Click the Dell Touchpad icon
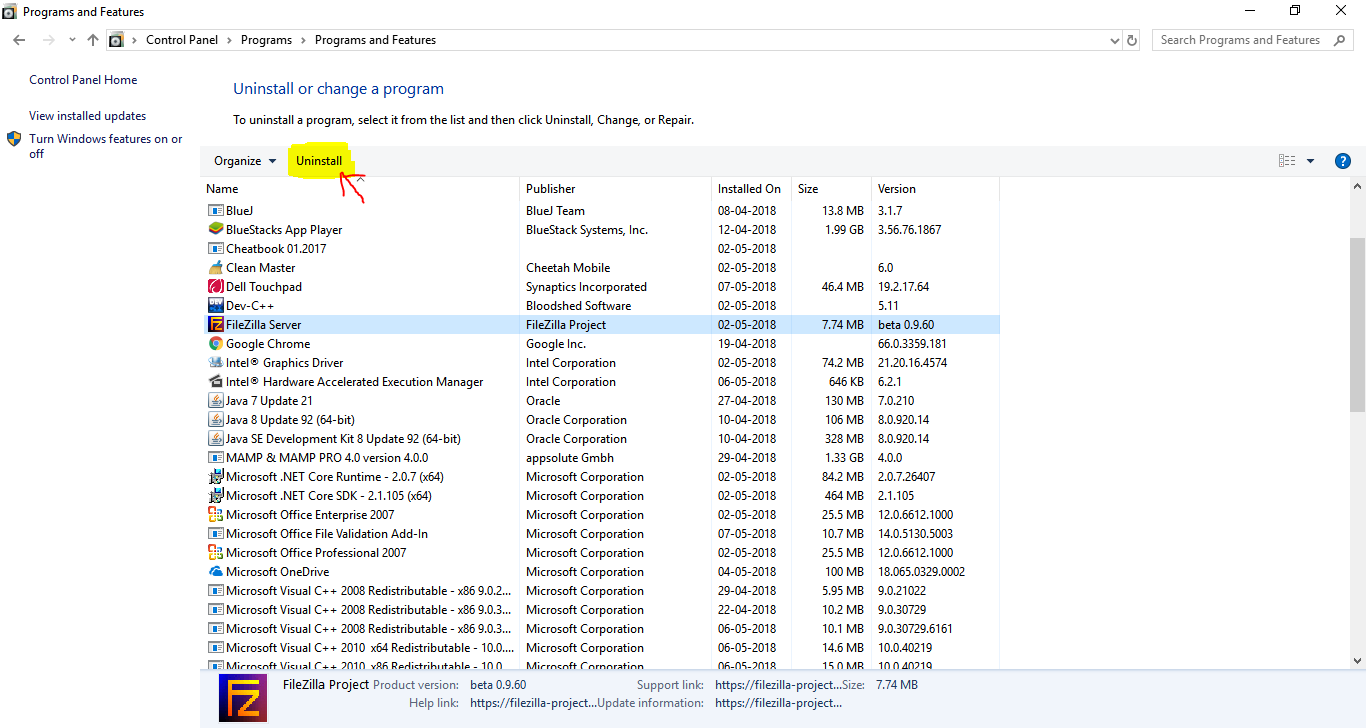This screenshot has height=728, width=1366. tap(215, 287)
